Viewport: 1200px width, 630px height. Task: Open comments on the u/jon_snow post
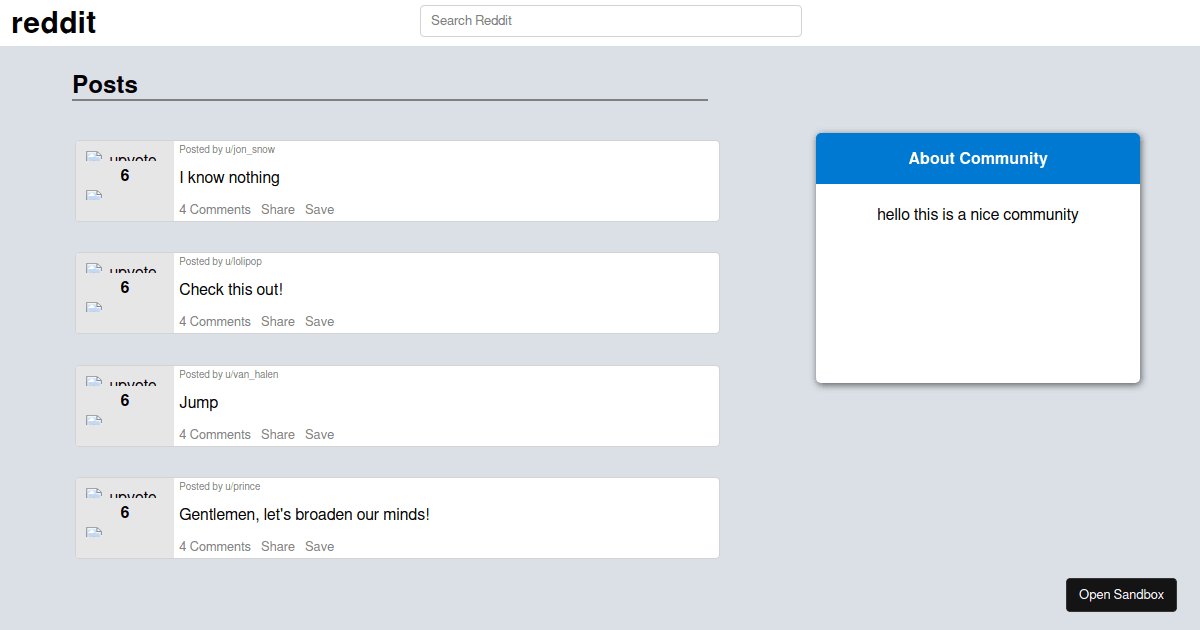tap(215, 210)
